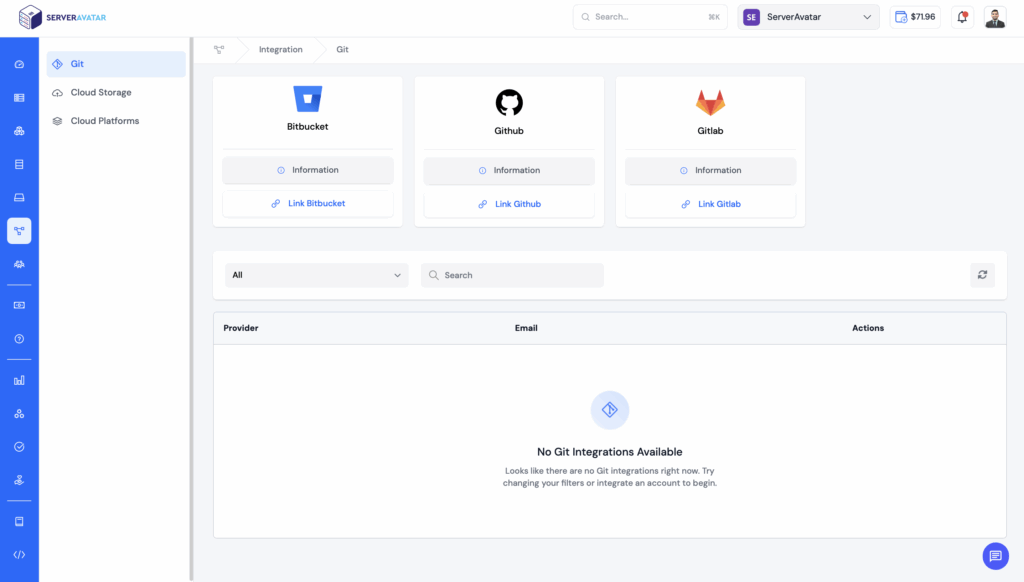Click Link Bitbucket

(x=308, y=203)
